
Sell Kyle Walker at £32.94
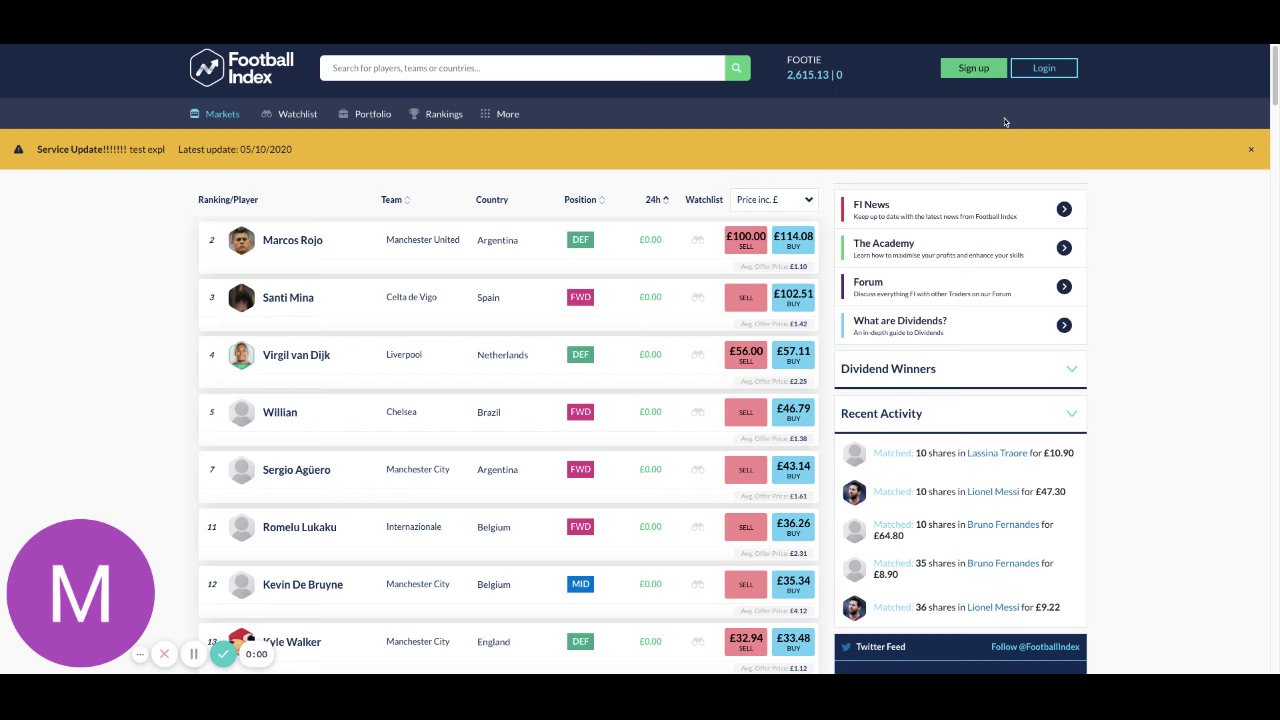746,642
